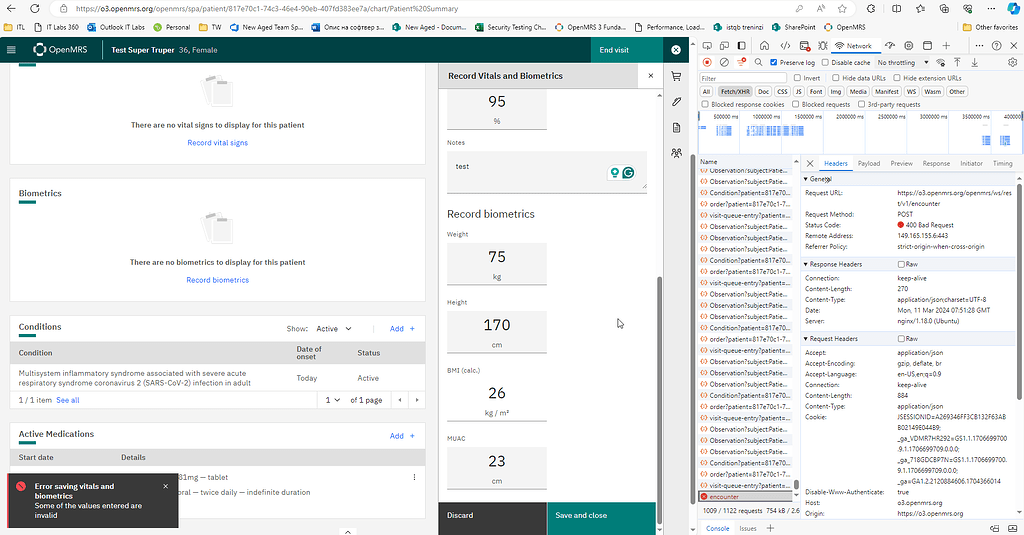The width and height of the screenshot is (1024, 535).
Task: Toggle Preserve log checkbox
Action: coord(774,62)
